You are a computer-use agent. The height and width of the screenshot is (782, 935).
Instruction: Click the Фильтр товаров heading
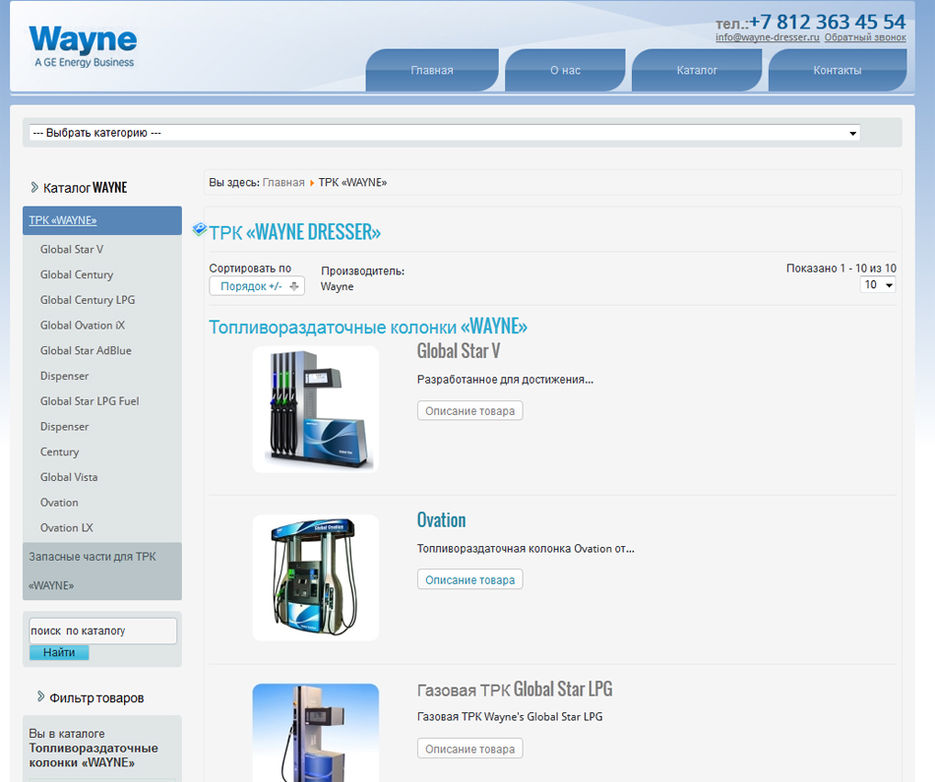point(97,698)
